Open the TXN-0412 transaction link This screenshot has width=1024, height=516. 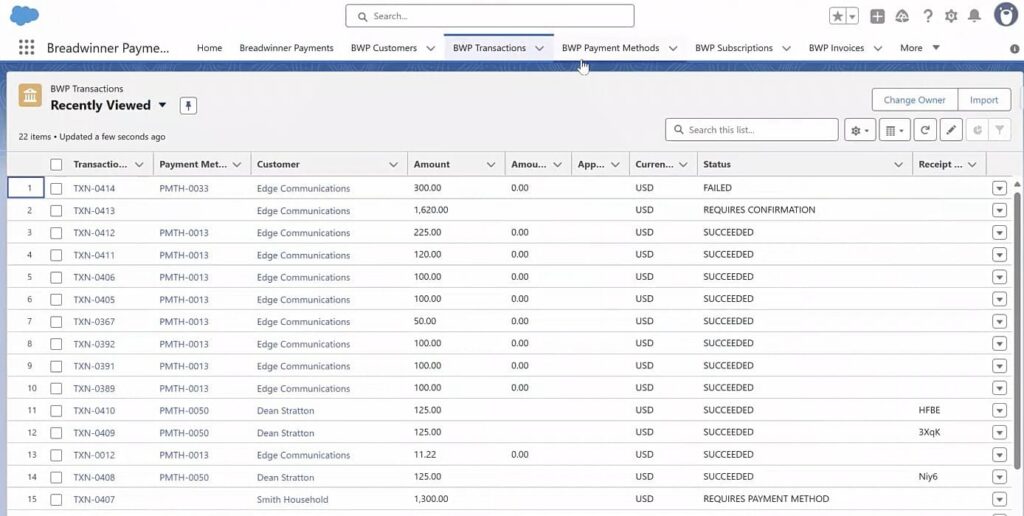point(94,233)
